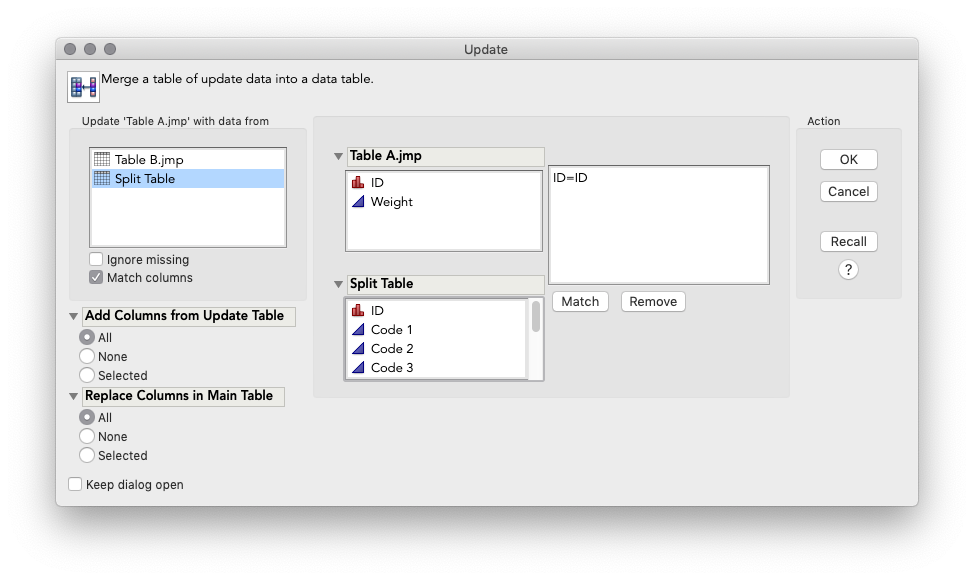This screenshot has width=974, height=580.
Task: Choose Selected under Replace Columns in Main Table
Action: point(87,455)
